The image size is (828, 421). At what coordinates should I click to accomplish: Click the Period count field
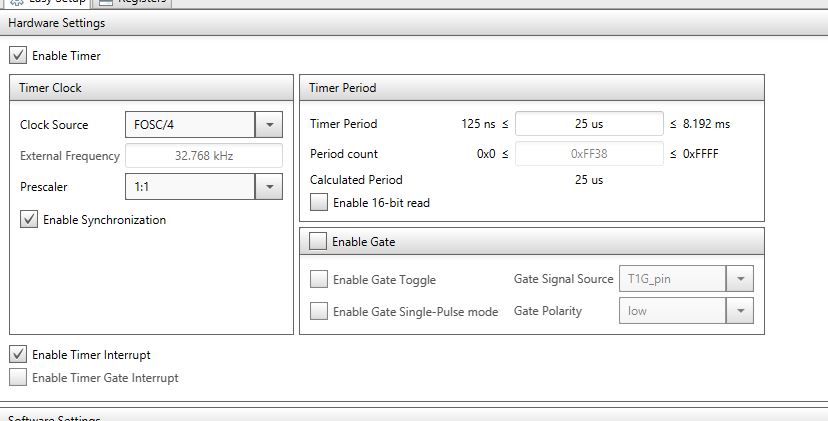point(589,154)
